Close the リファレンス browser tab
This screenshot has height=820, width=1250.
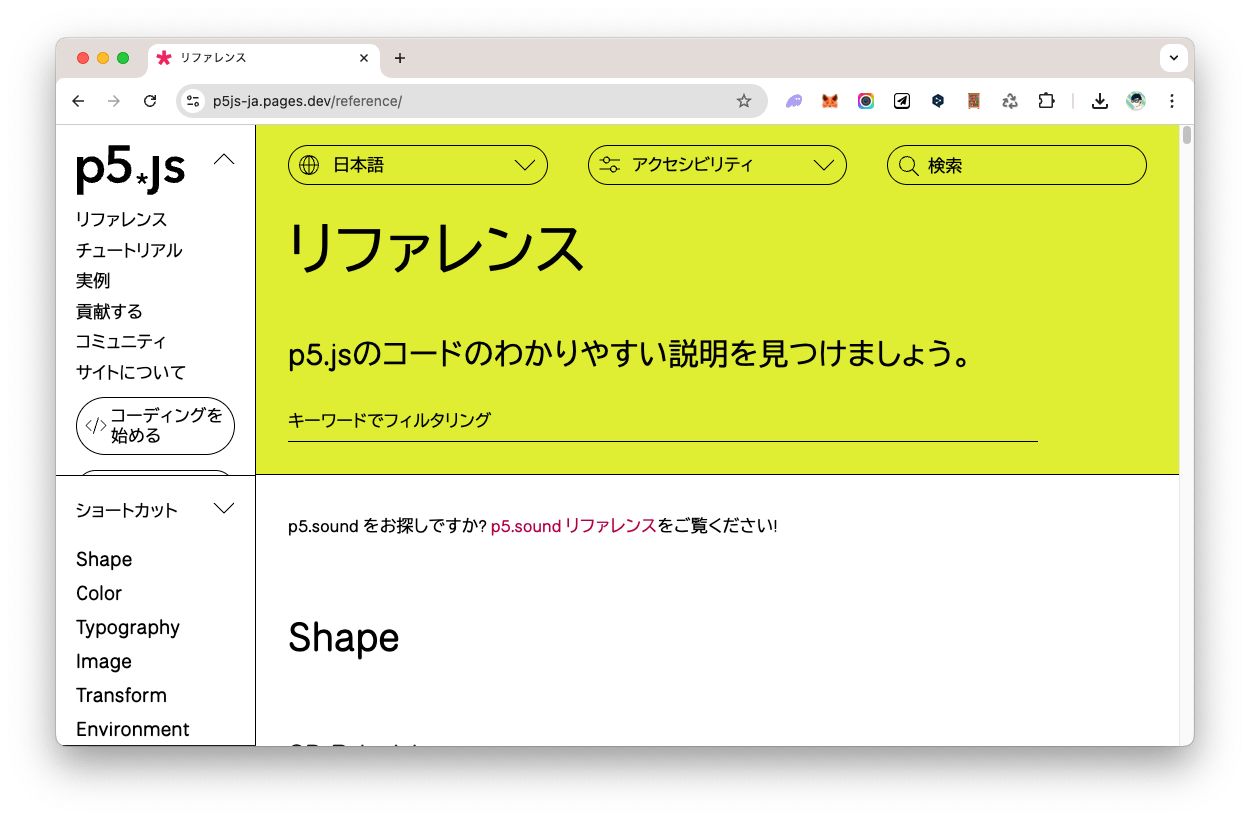point(364,58)
